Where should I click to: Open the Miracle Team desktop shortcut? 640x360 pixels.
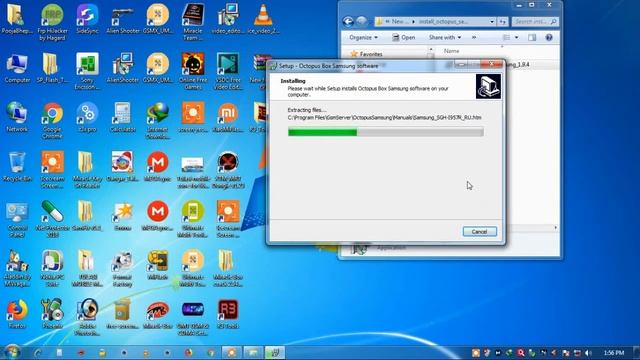193,21
